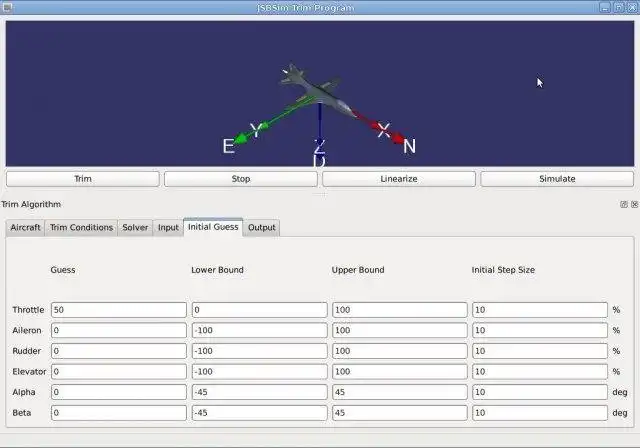Select the Elevator upper bound field

click(400, 371)
